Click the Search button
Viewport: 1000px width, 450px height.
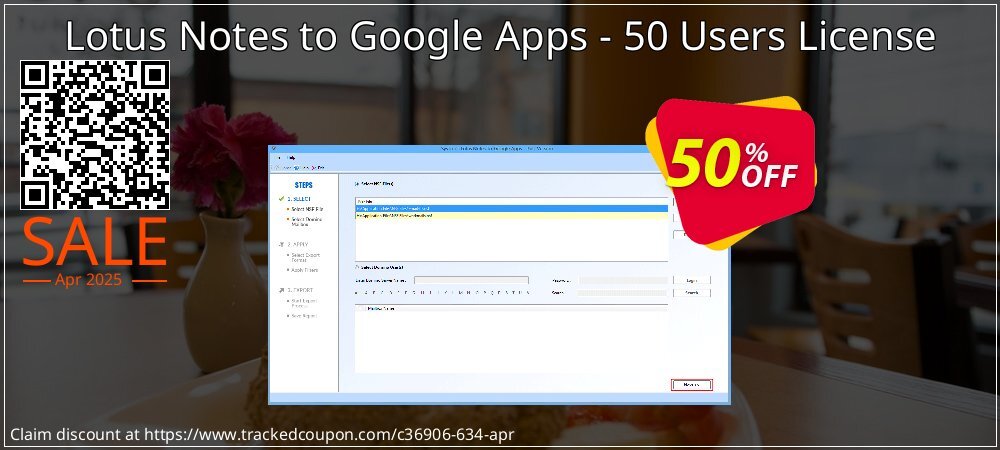click(691, 293)
